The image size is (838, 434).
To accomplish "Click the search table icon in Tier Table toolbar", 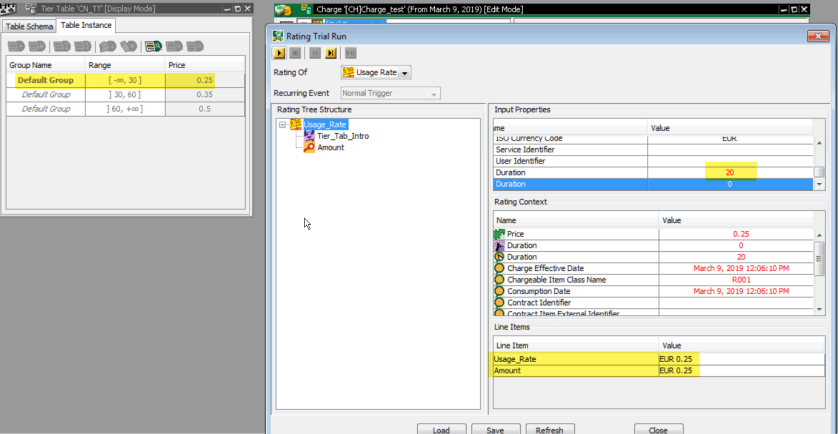I will click(152, 46).
